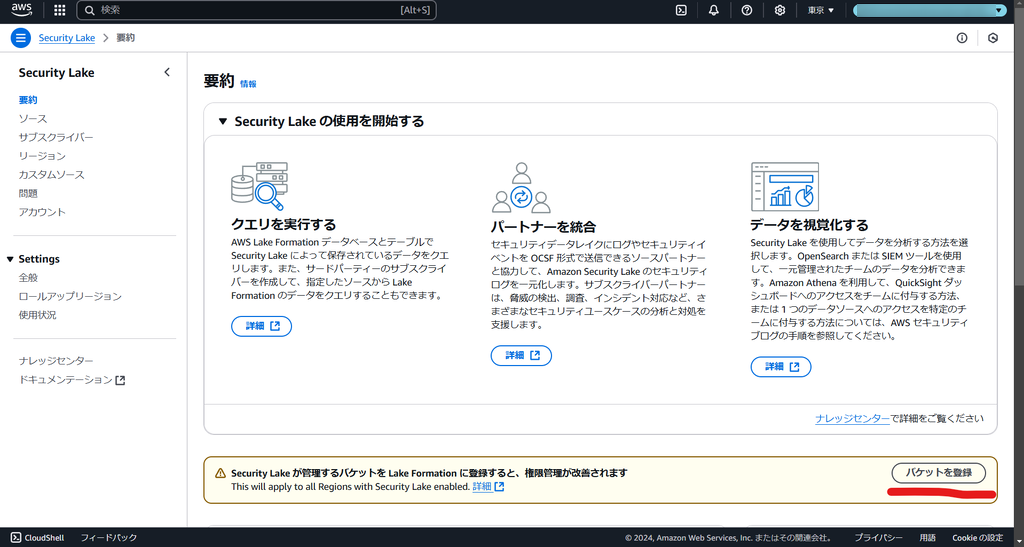Collapse the Settings section in sidebar
Image resolution: width=1024 pixels, height=547 pixels.
[x=10, y=259]
